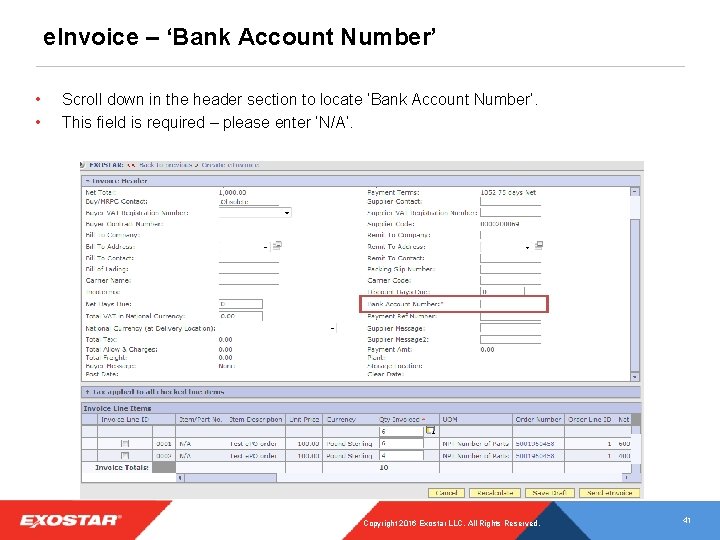
Task: Click the Unit Price column header
Action: tap(304, 419)
